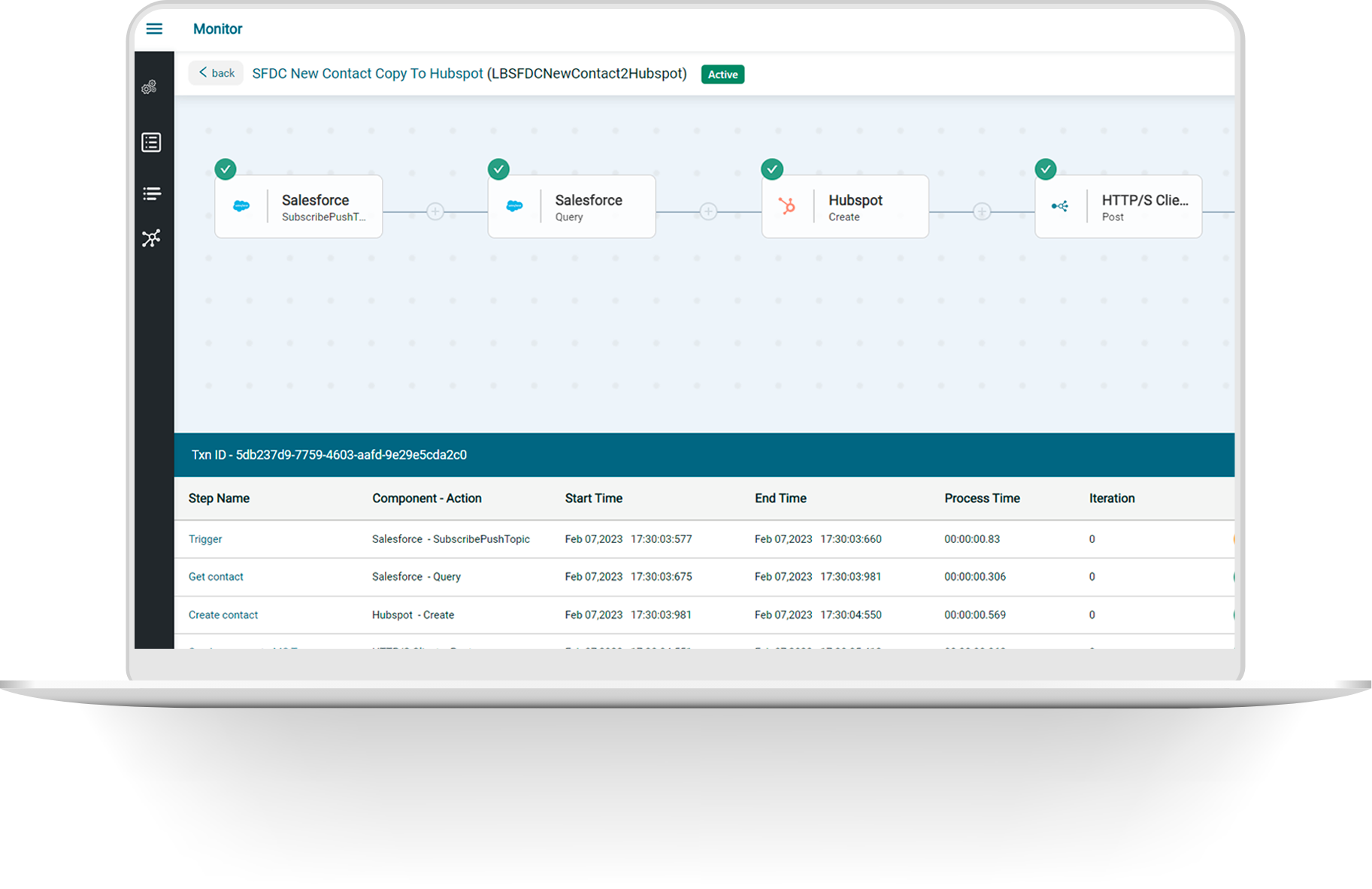Click the Active status badge
Screen dimensions: 1372x889
point(722,74)
